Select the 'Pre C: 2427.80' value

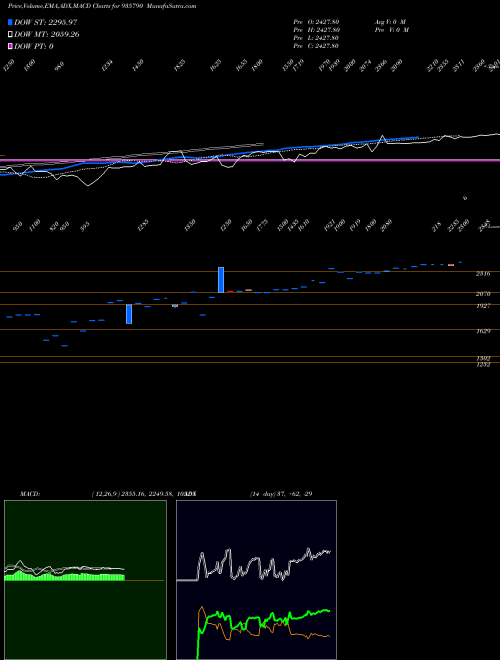click(316, 46)
